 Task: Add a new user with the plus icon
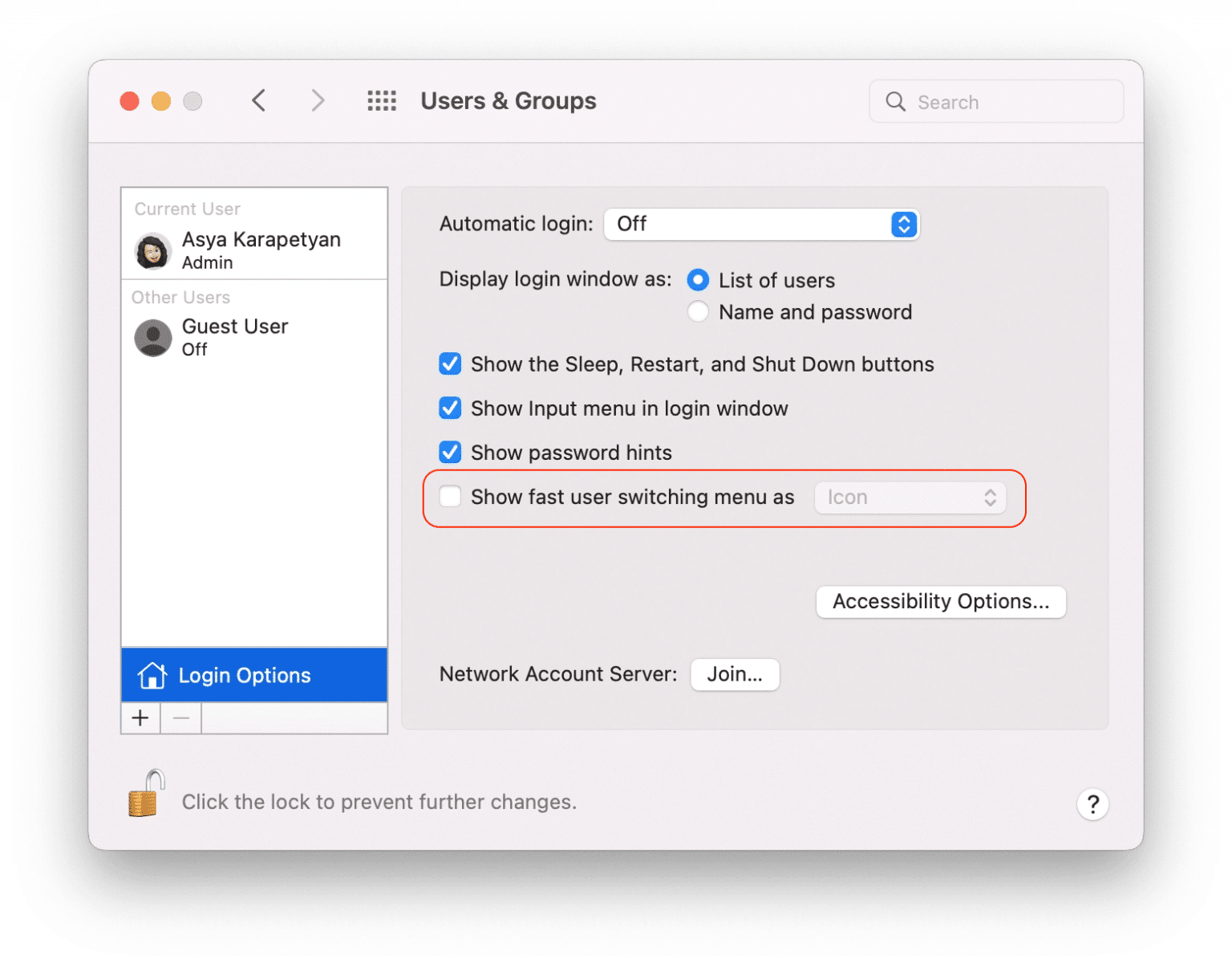tap(140, 717)
